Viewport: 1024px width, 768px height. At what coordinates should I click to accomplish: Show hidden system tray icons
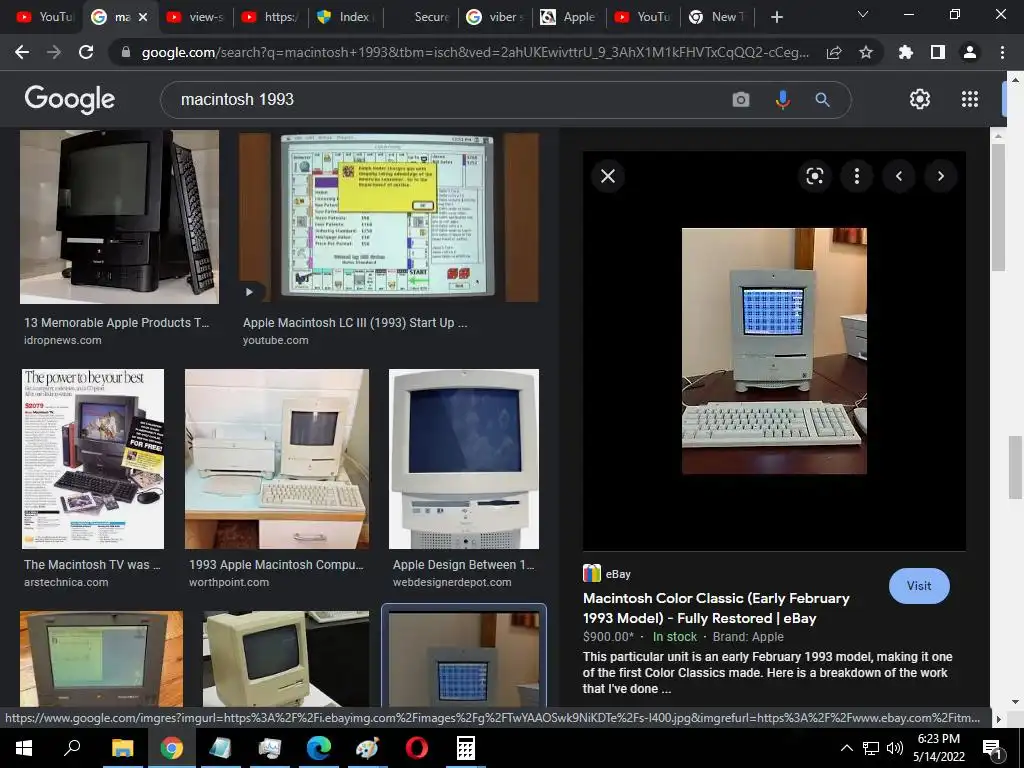point(846,748)
